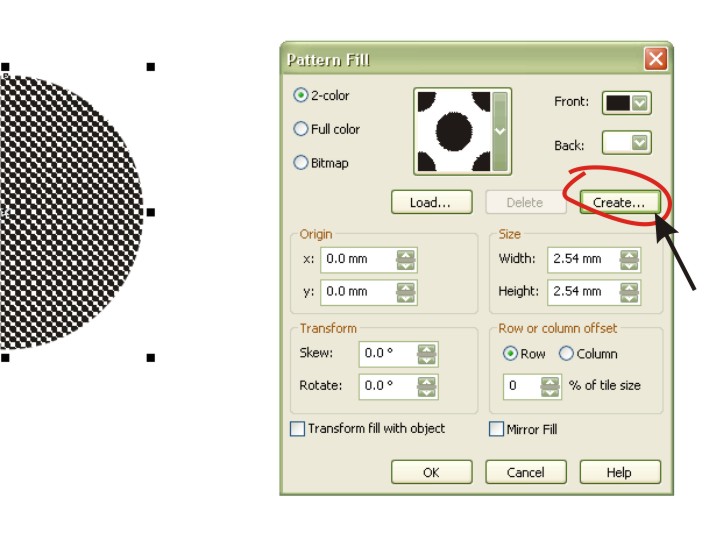Expand the Back color dropdown

(640, 144)
